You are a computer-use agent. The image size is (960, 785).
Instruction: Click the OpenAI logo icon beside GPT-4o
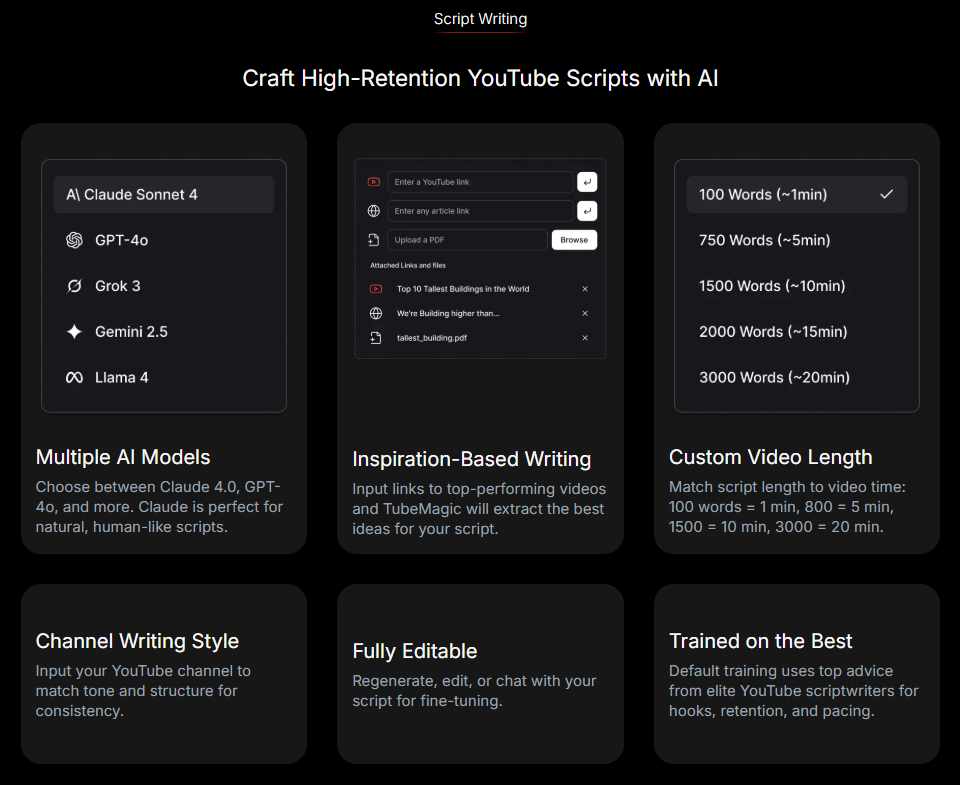(74, 240)
